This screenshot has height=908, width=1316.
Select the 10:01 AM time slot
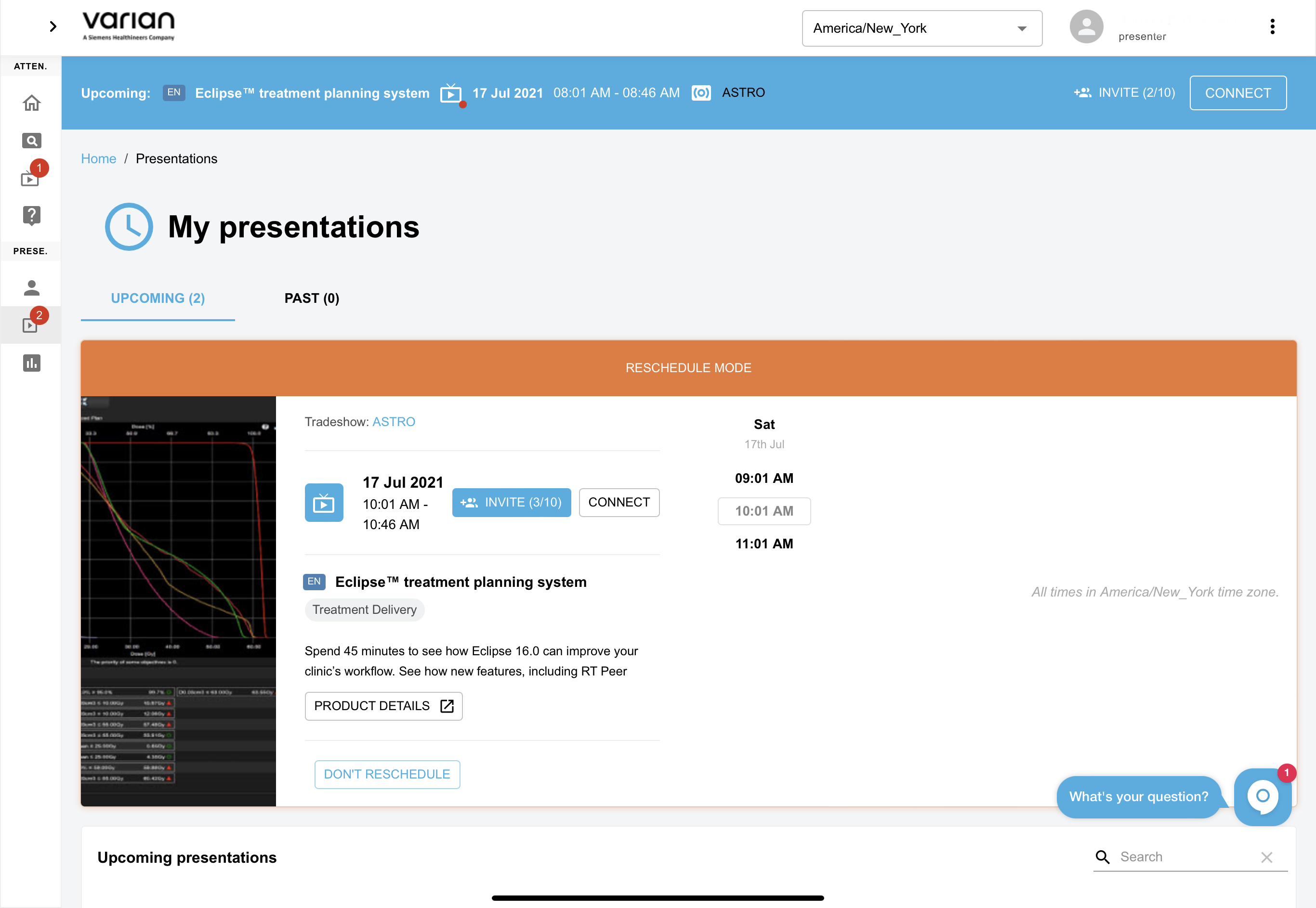pos(764,511)
